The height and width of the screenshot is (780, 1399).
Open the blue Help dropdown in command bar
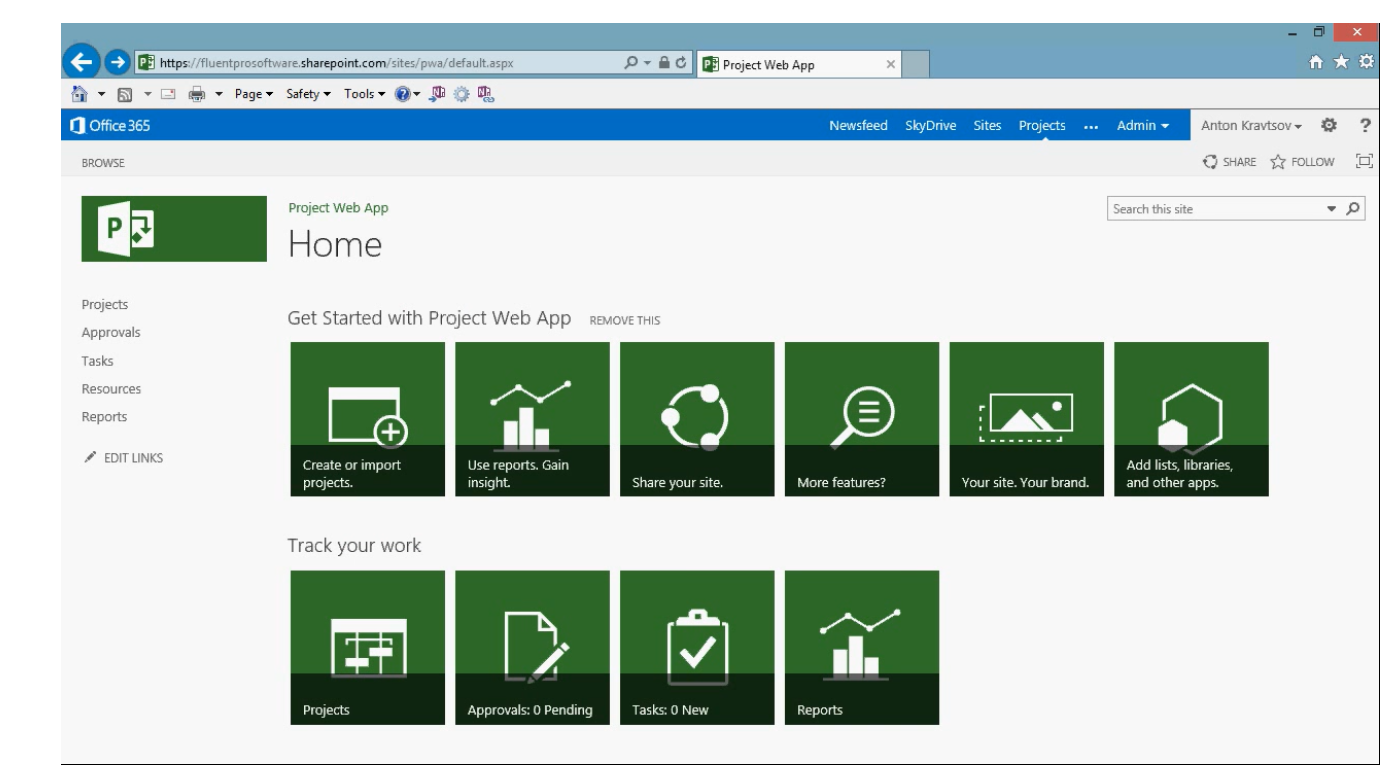click(x=406, y=94)
